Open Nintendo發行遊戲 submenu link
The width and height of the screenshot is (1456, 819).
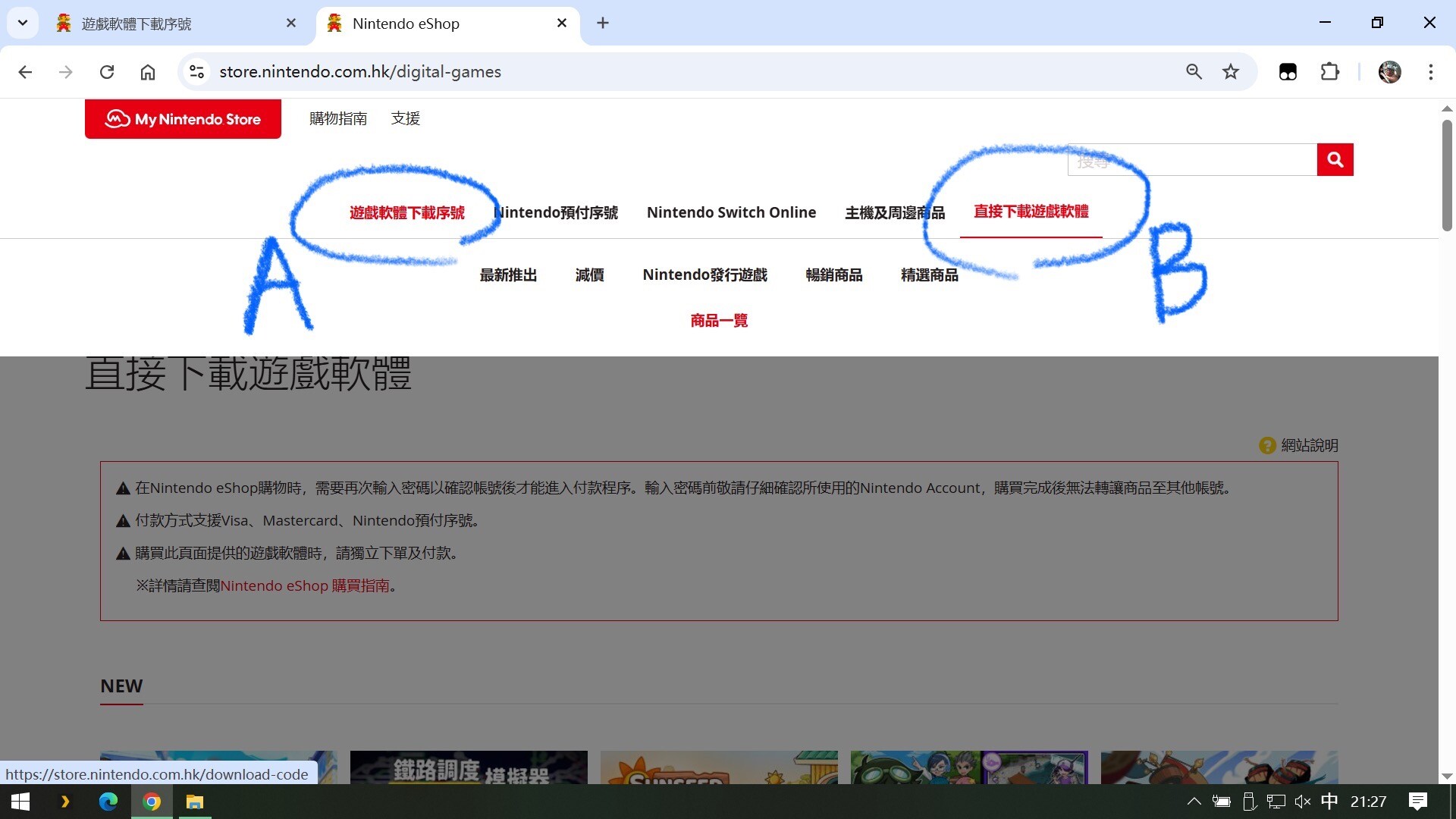tap(705, 275)
